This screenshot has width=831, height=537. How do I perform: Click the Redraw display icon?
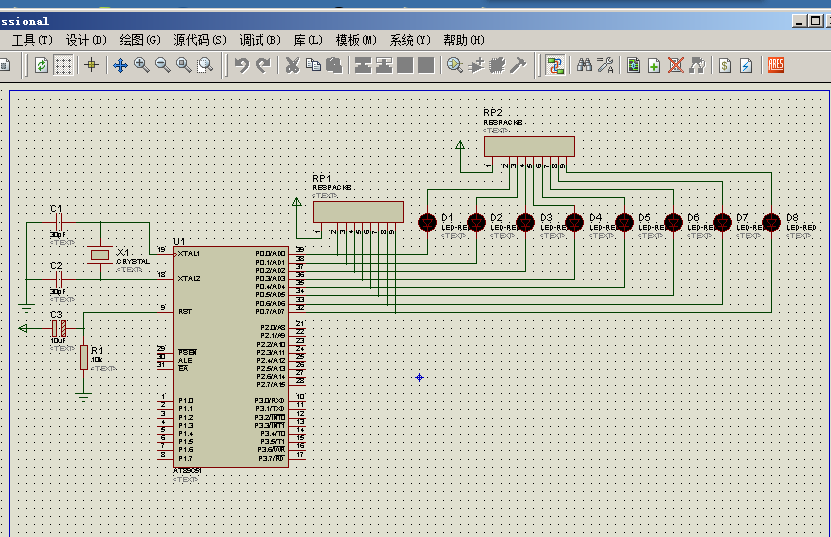(x=41, y=66)
